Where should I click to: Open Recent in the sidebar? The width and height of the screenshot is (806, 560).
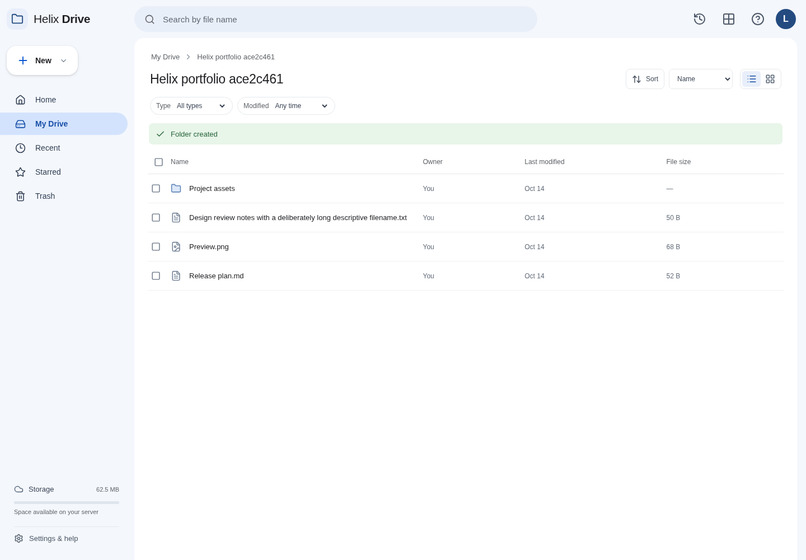64,148
